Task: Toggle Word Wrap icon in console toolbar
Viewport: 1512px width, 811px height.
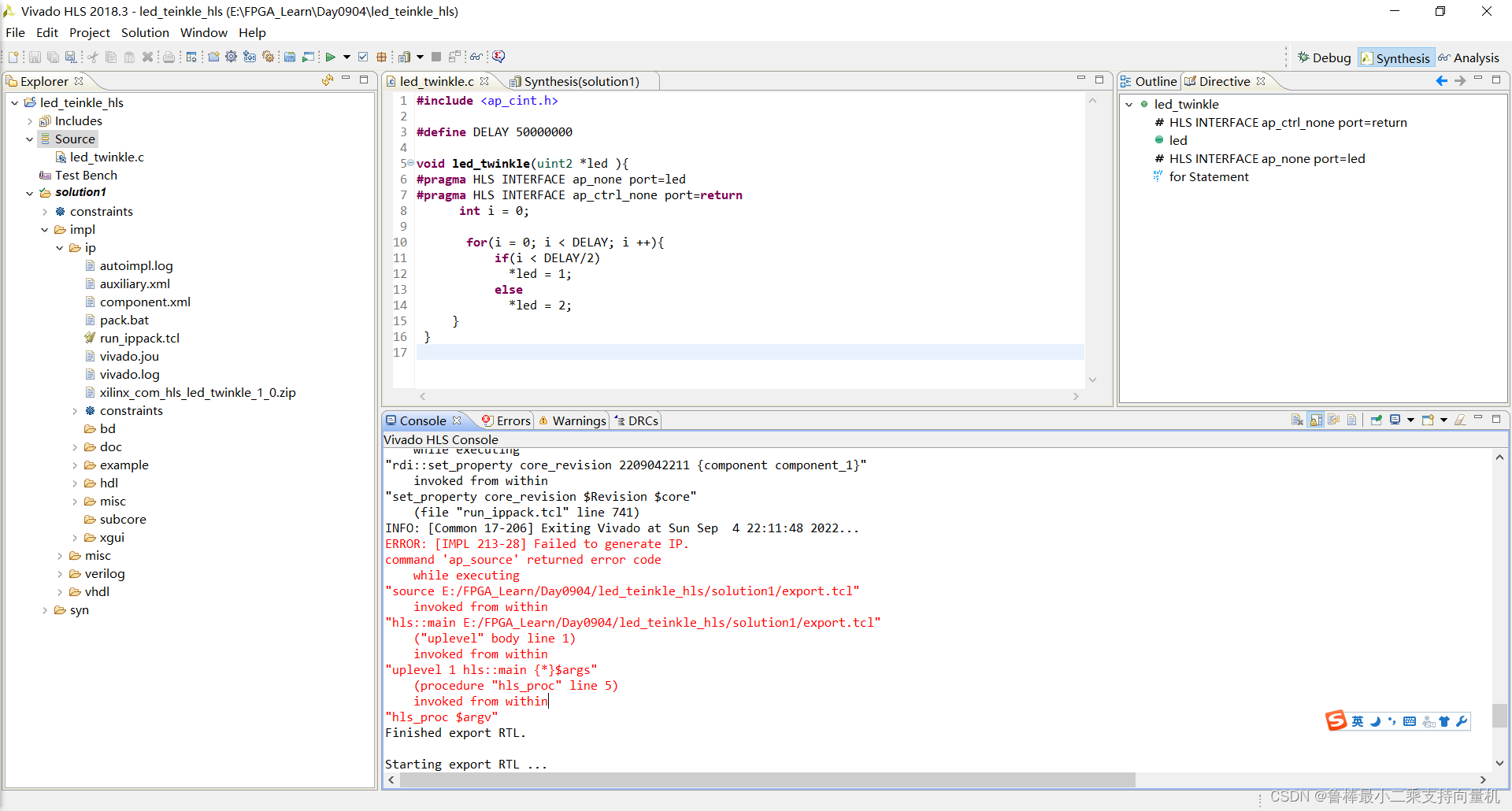Action: click(1333, 420)
